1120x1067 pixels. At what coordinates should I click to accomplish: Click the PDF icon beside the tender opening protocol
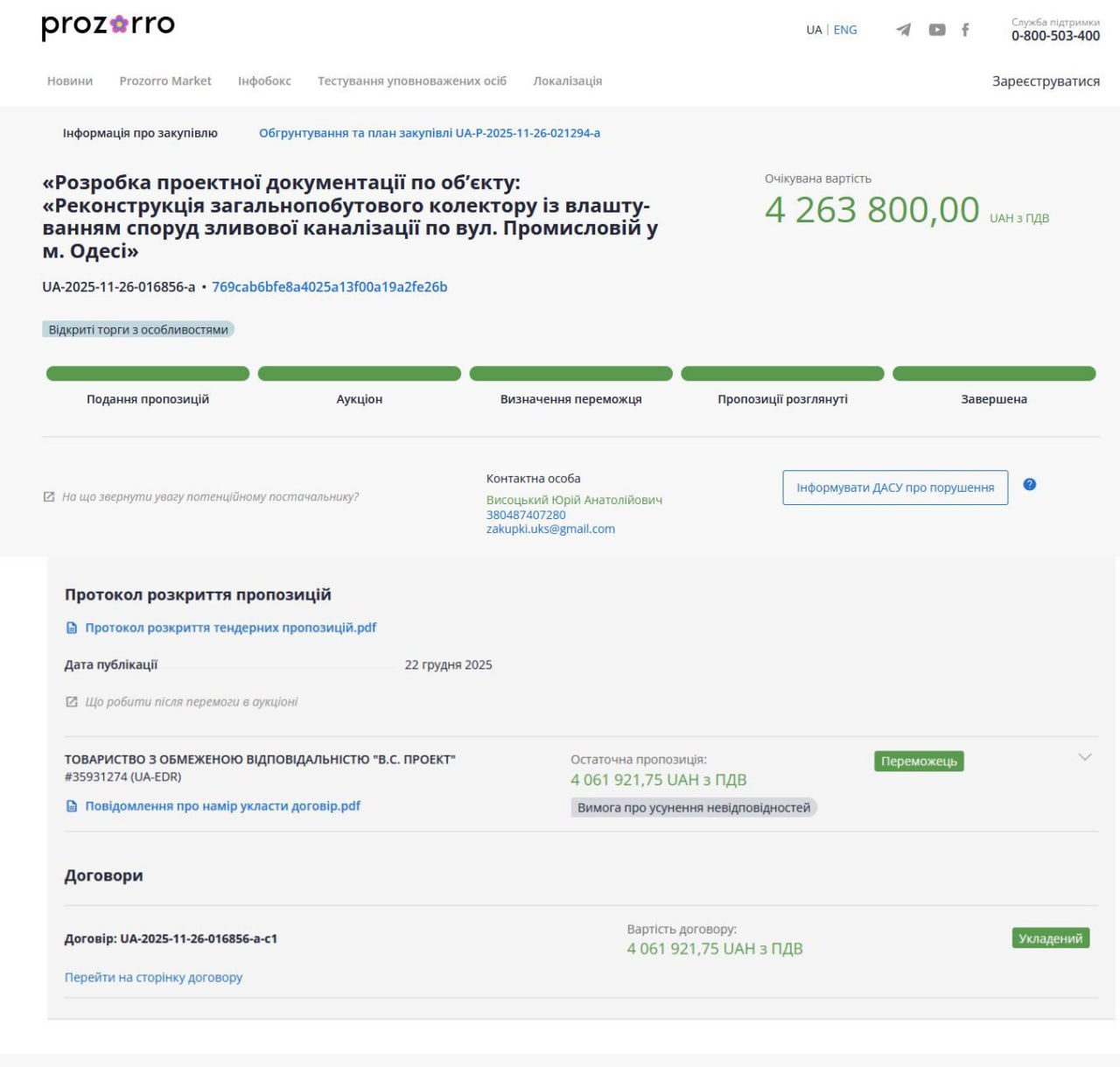[72, 628]
